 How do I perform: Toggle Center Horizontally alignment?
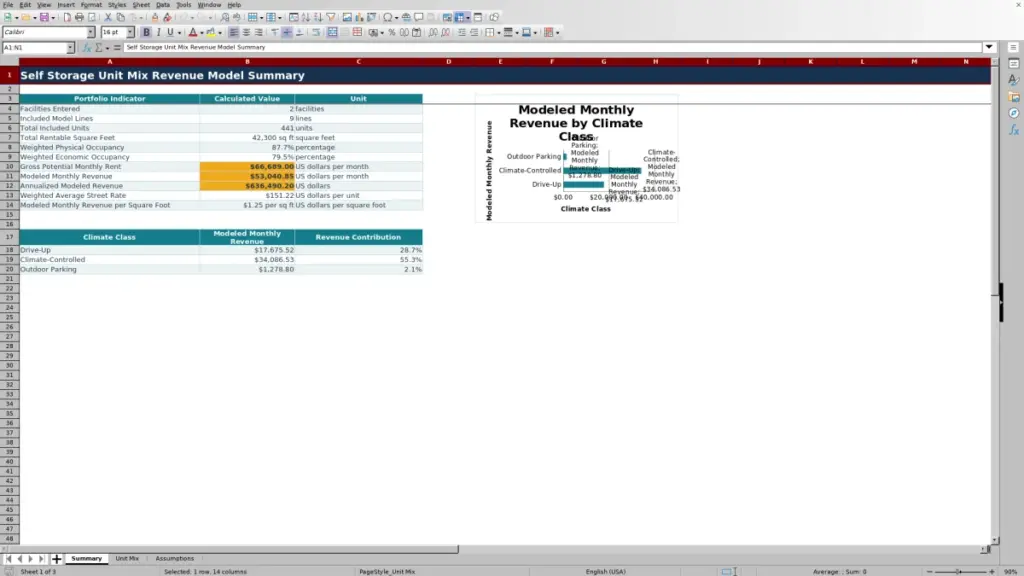tap(246, 32)
